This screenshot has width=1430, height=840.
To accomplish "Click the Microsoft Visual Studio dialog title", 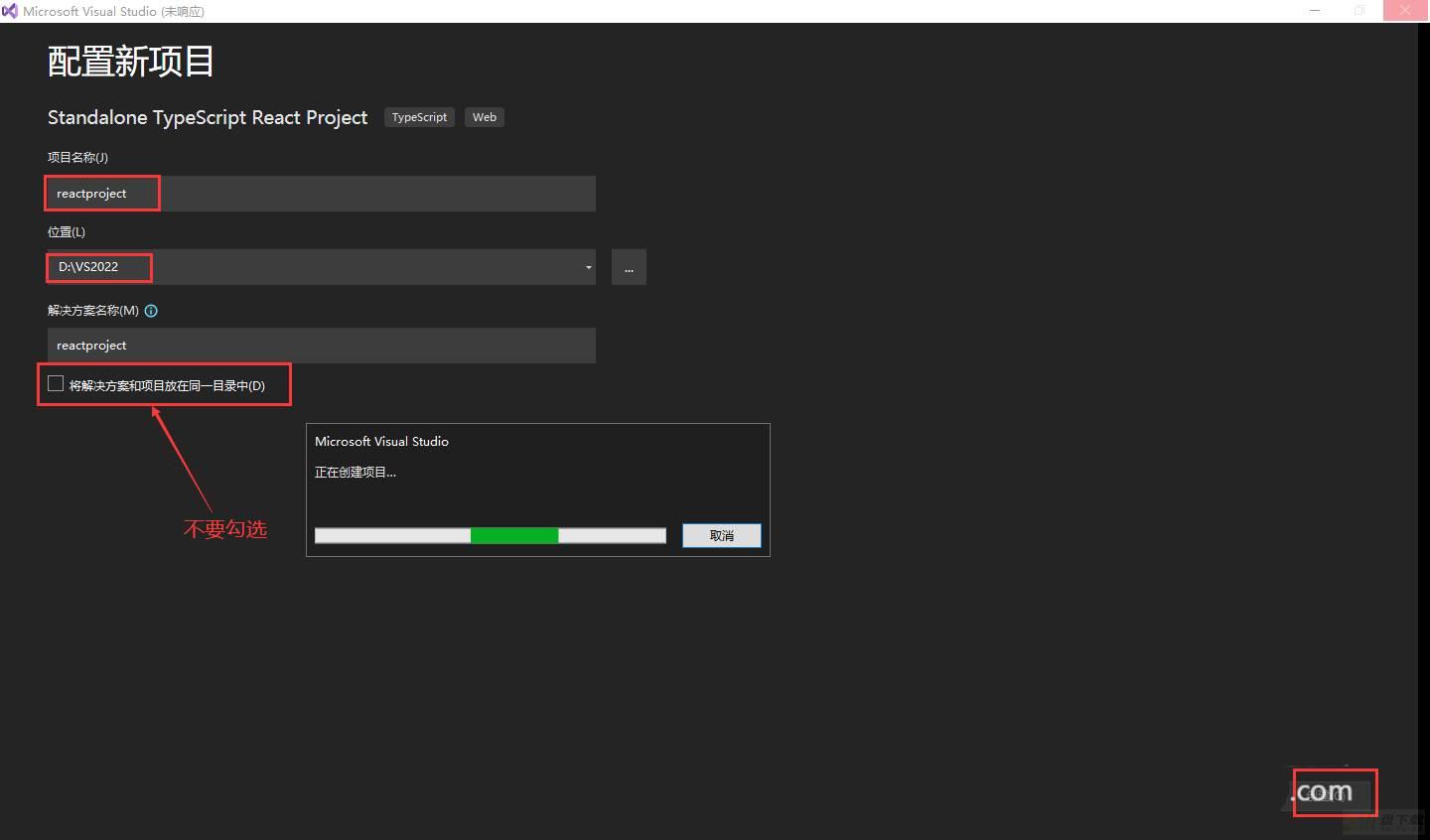I will (381, 441).
